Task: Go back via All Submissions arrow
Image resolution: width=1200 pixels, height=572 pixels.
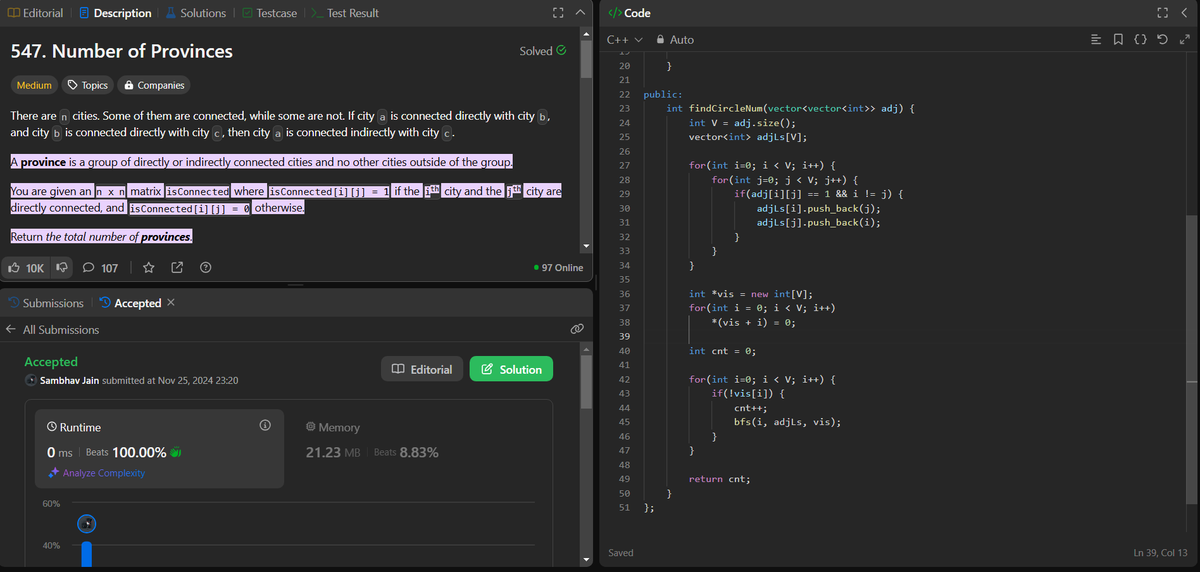Action: (x=11, y=330)
